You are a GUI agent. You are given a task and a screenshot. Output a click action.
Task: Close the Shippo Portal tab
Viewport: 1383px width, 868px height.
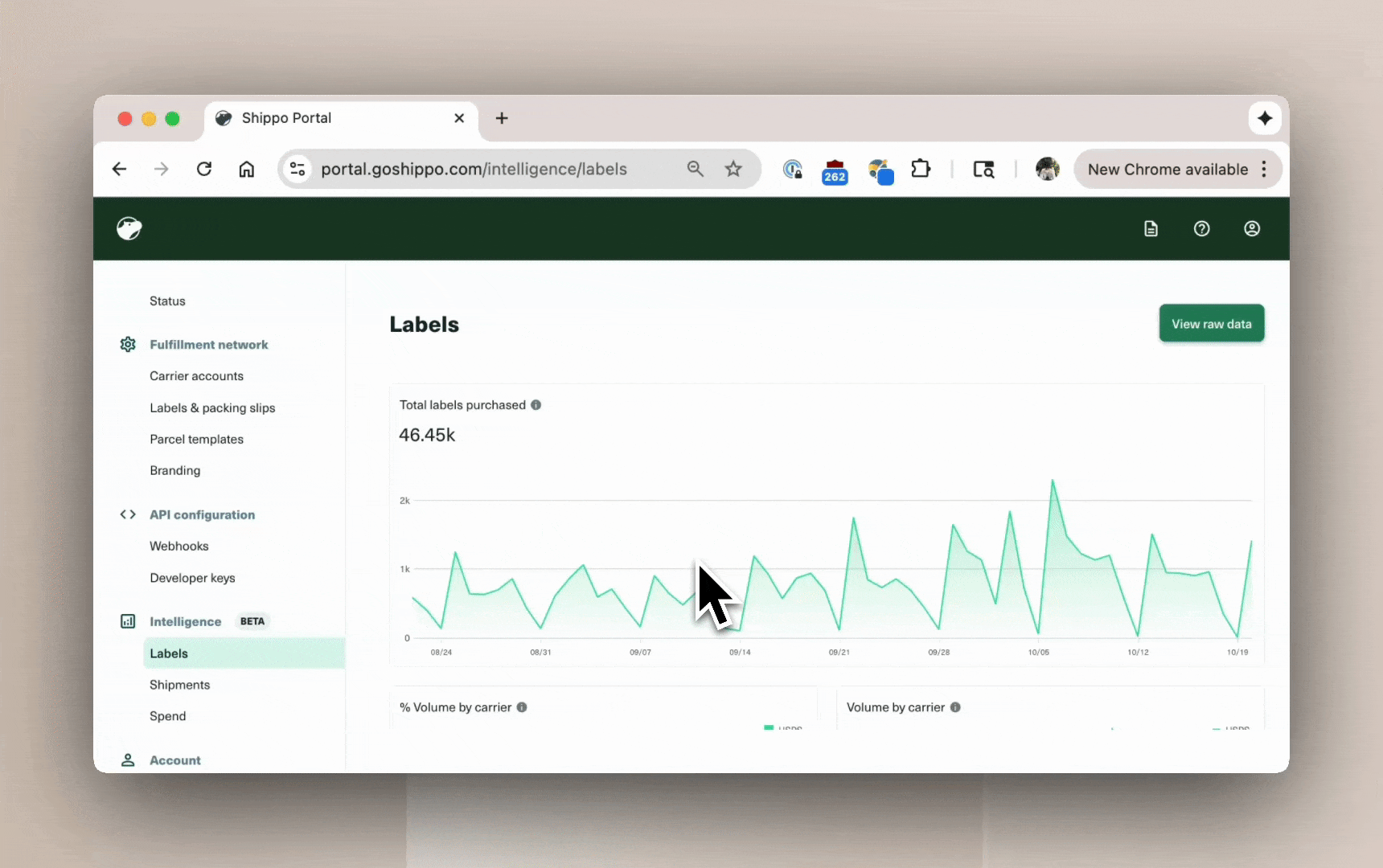coord(459,118)
